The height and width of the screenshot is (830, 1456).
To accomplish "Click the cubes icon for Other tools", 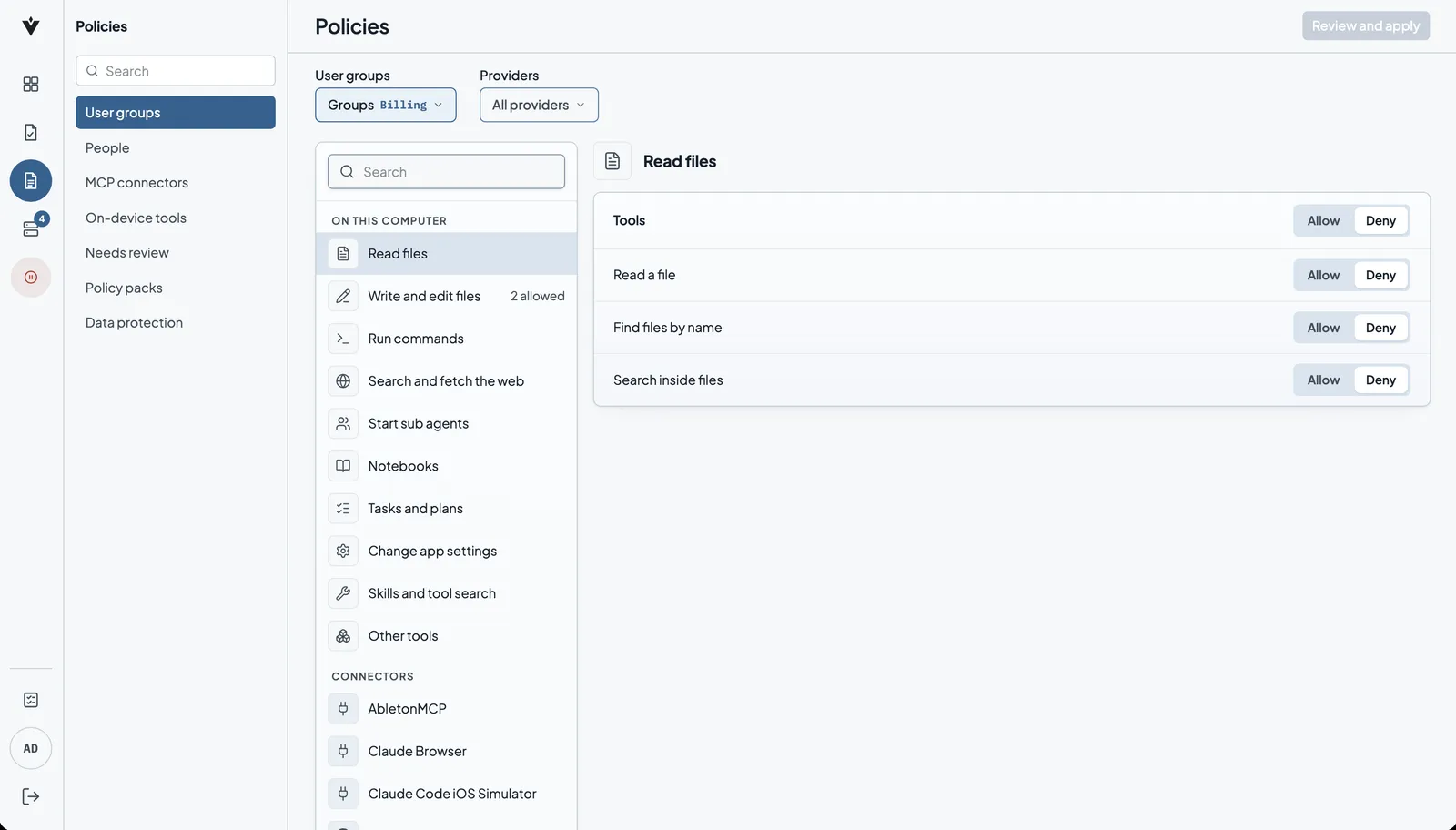I will (343, 636).
